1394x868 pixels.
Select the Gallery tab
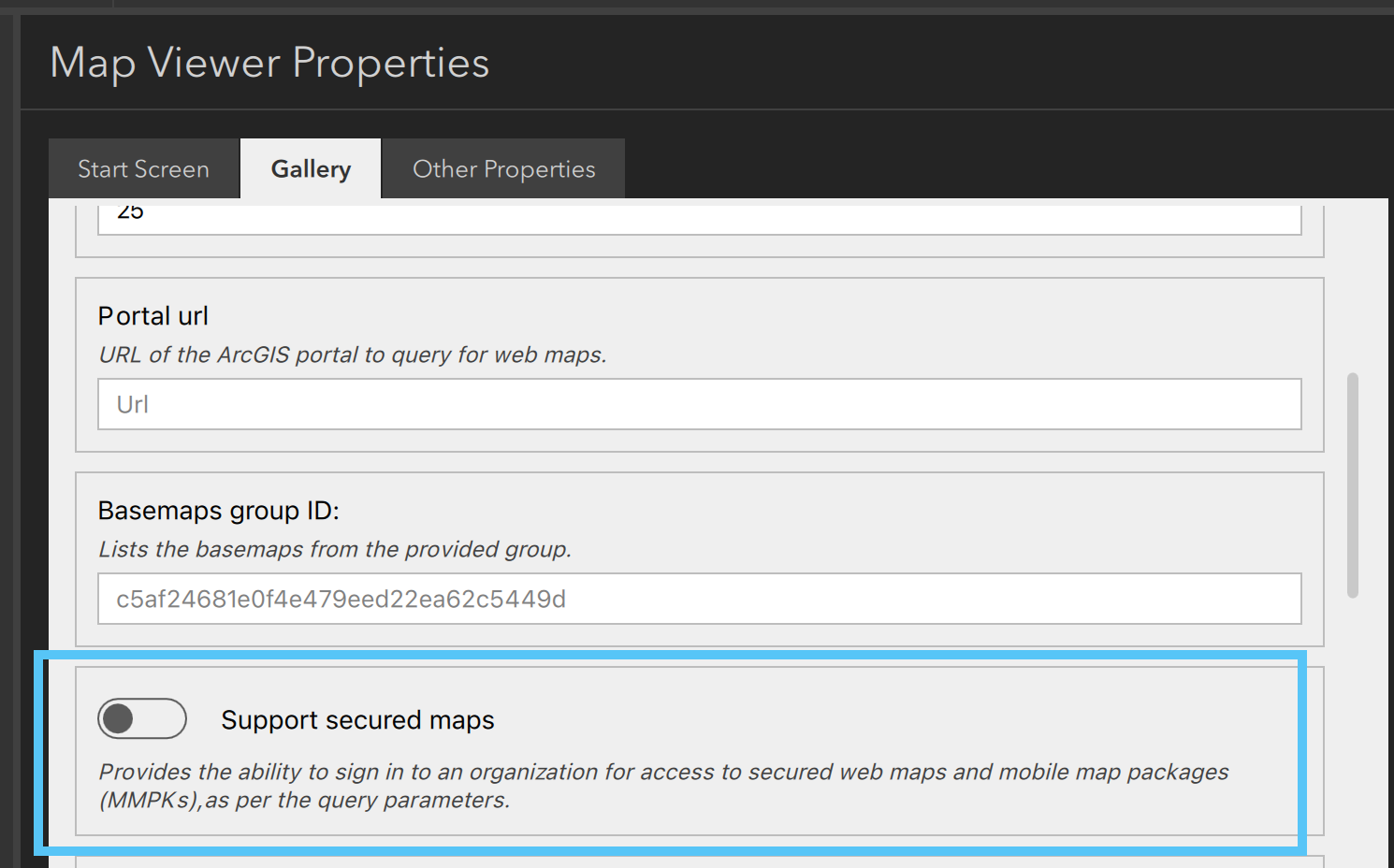(x=311, y=169)
